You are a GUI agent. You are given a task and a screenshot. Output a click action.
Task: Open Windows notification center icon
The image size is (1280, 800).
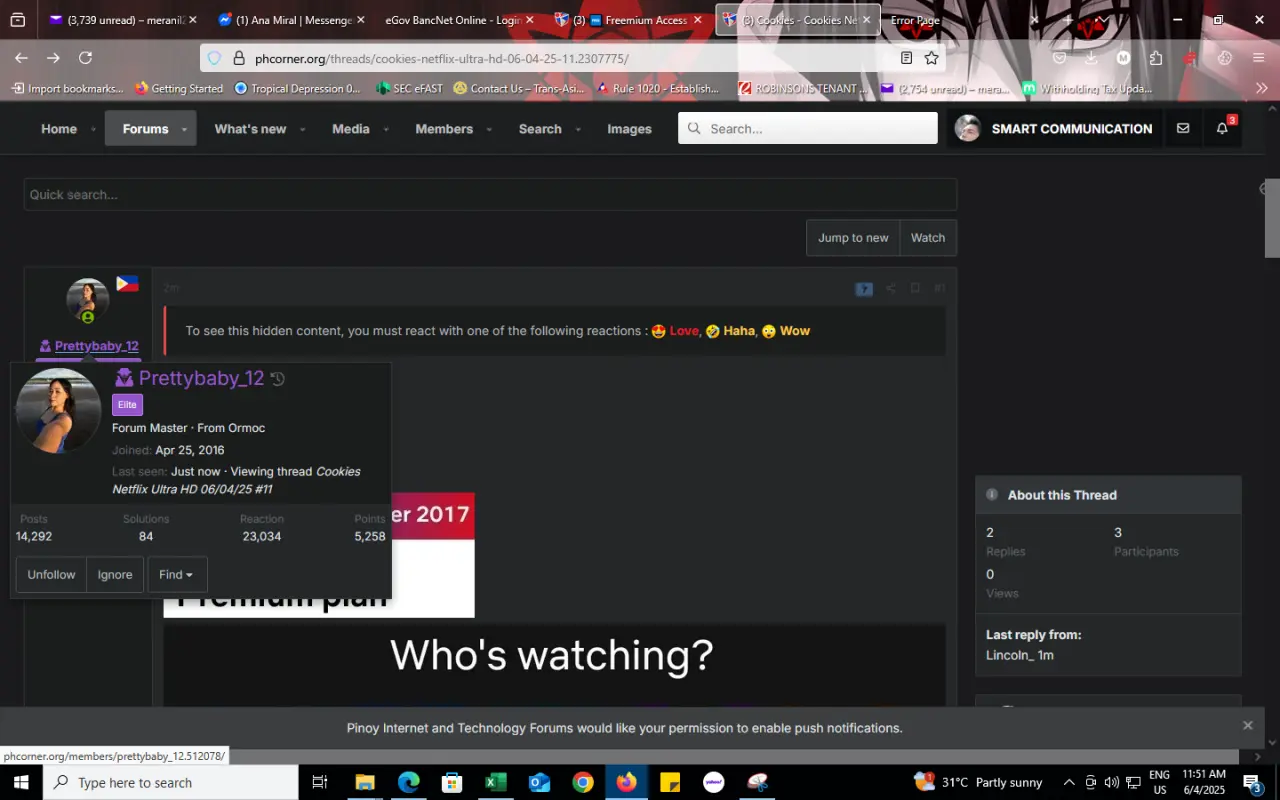[1254, 782]
